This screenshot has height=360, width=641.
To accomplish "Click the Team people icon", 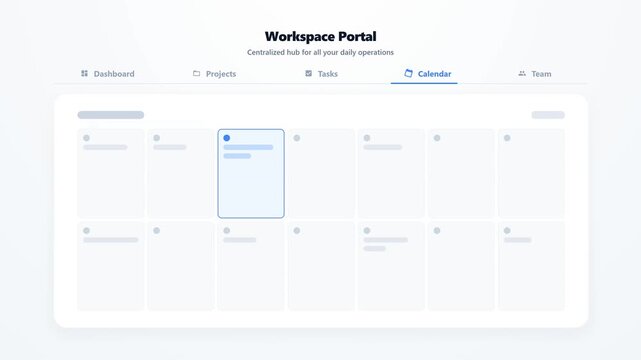I will (x=522, y=74).
